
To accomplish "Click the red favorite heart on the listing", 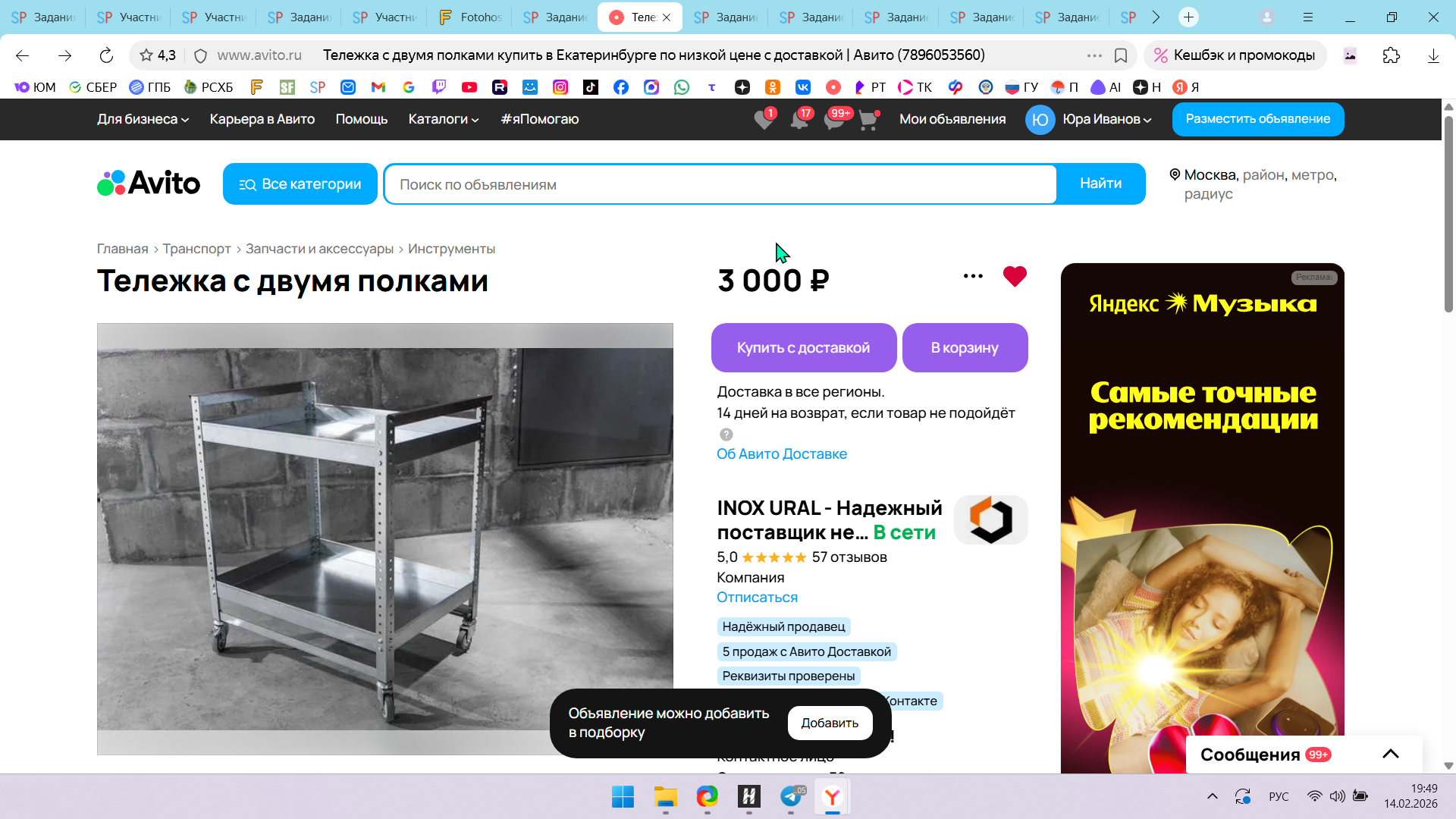I will 1015,276.
